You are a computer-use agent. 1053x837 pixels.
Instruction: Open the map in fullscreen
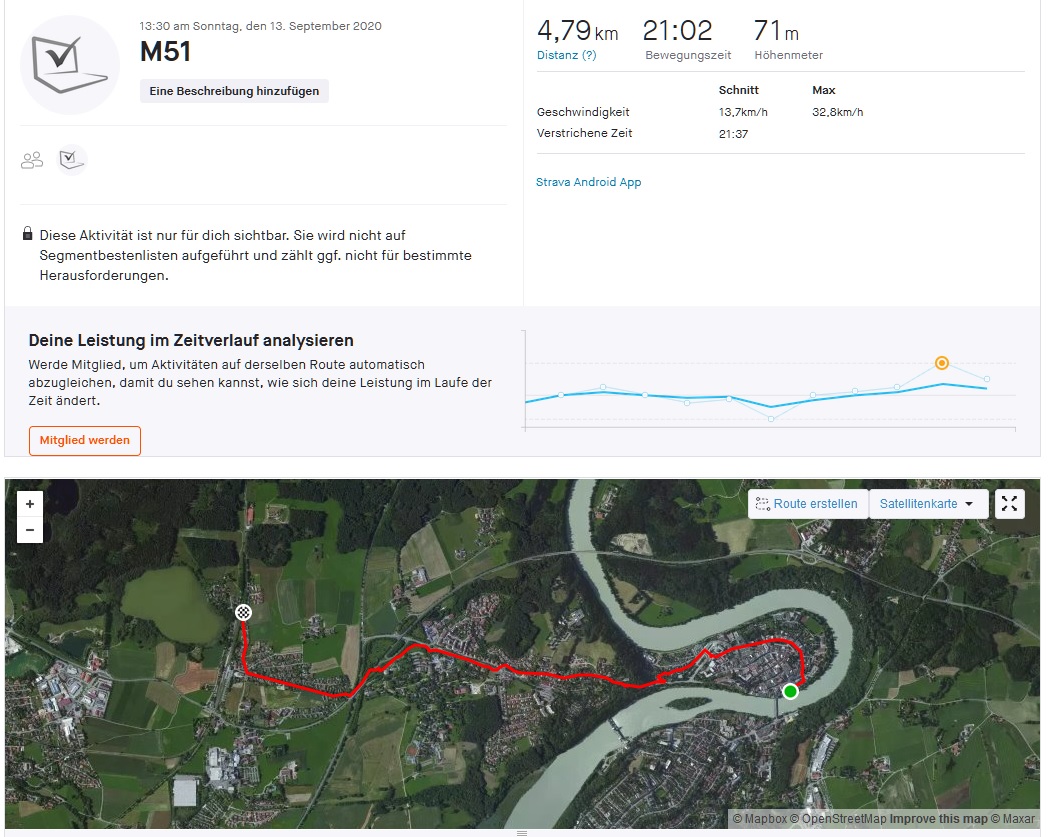pos(1009,504)
